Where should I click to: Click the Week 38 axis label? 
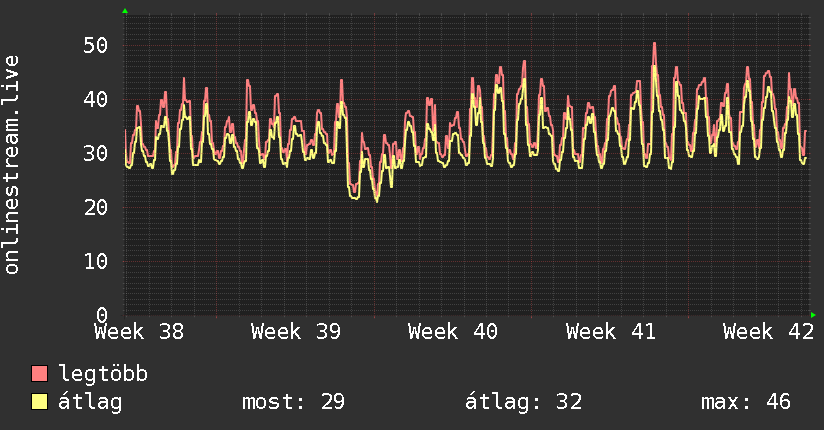[x=139, y=332]
